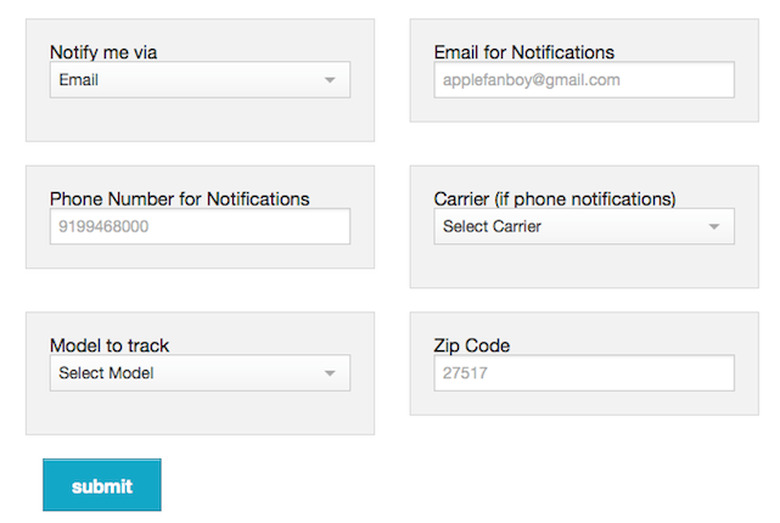The width and height of the screenshot is (780, 523).
Task: Click the "Carrier (if phone notifications)" label
Action: (555, 198)
